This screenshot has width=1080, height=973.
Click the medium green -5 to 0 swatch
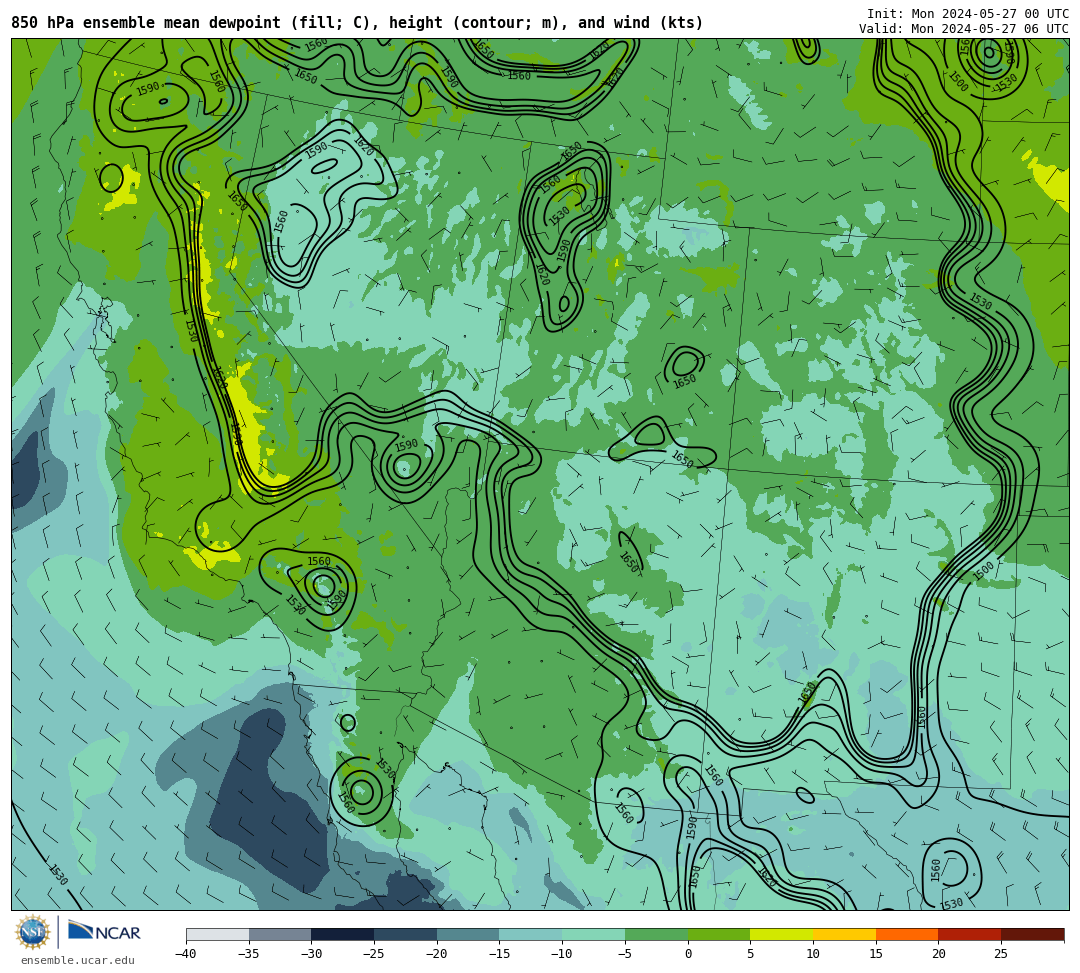[656, 934]
